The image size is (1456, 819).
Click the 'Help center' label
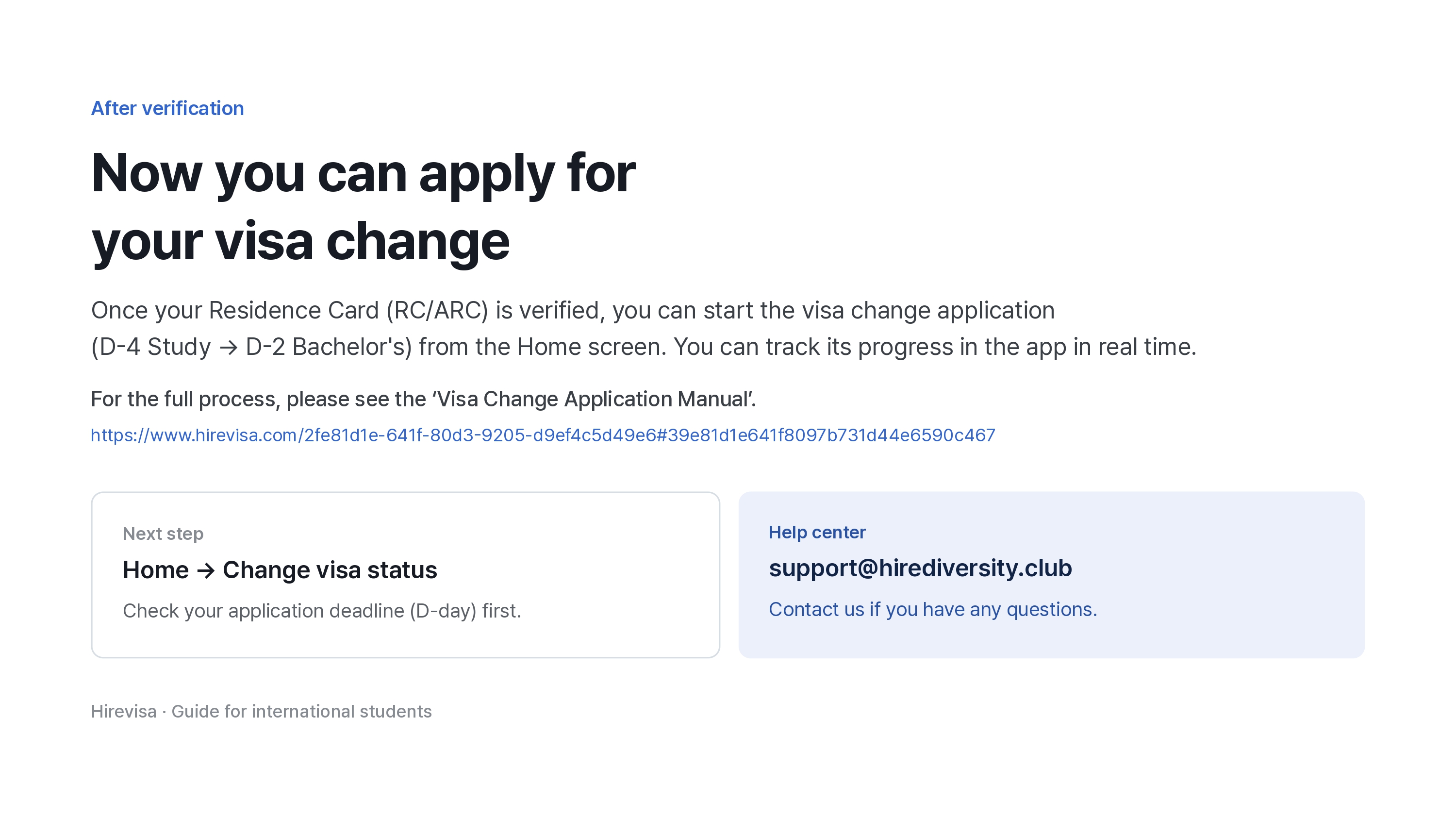[x=817, y=533]
